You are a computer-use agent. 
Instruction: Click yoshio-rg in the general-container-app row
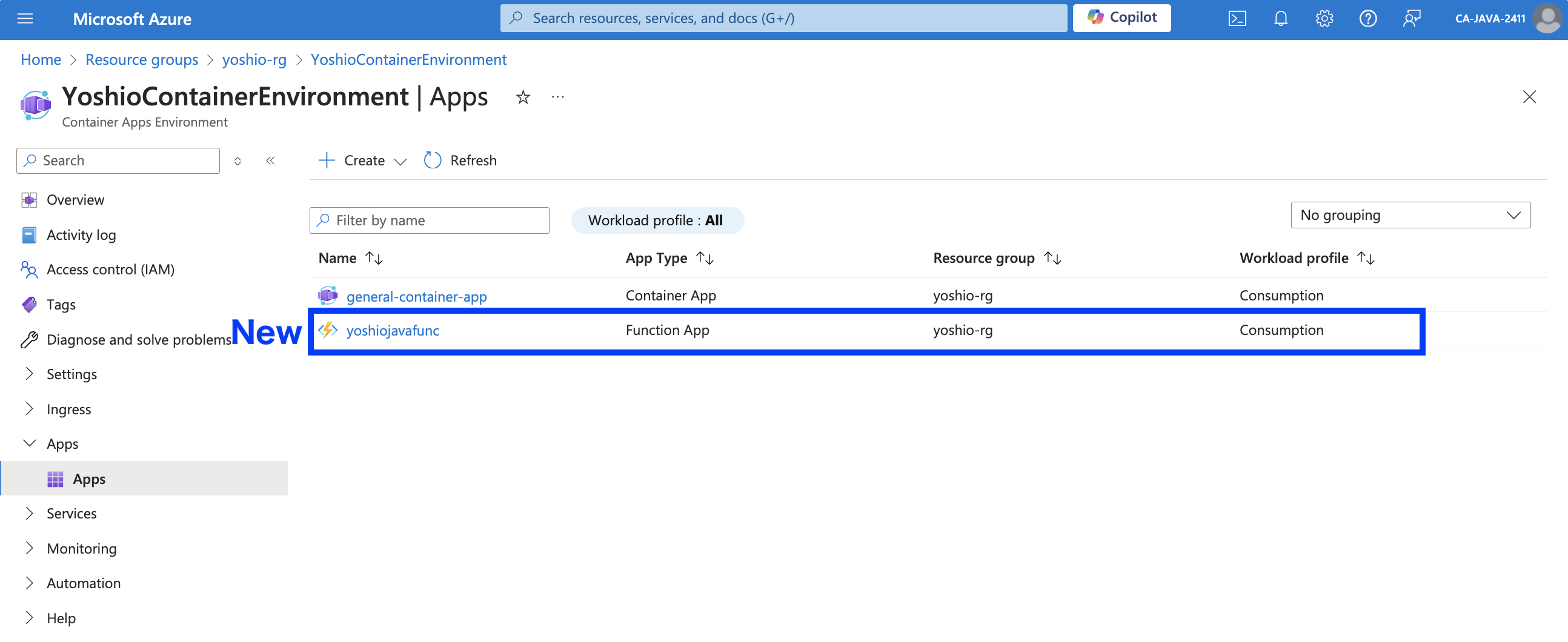coord(962,296)
